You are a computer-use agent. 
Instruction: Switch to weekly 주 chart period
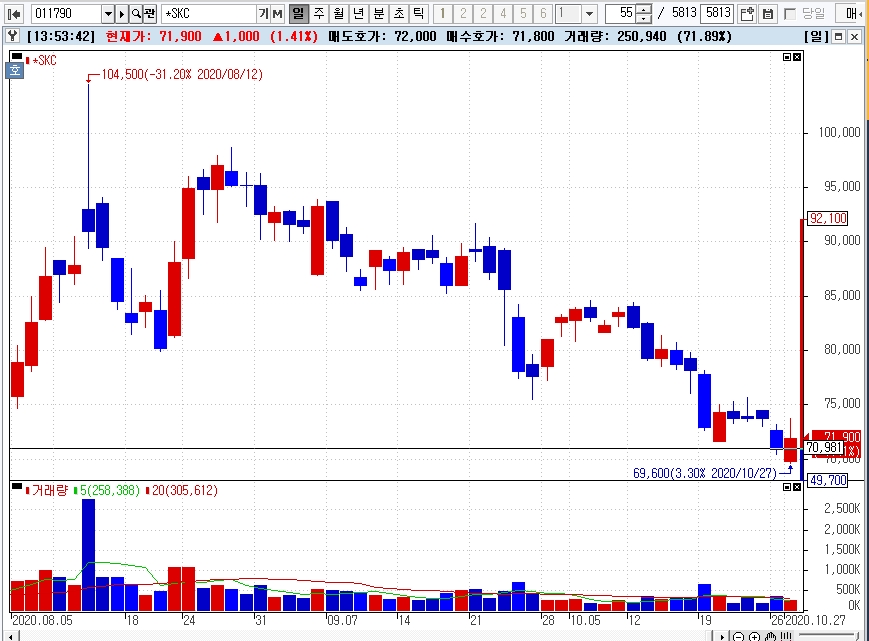319,14
